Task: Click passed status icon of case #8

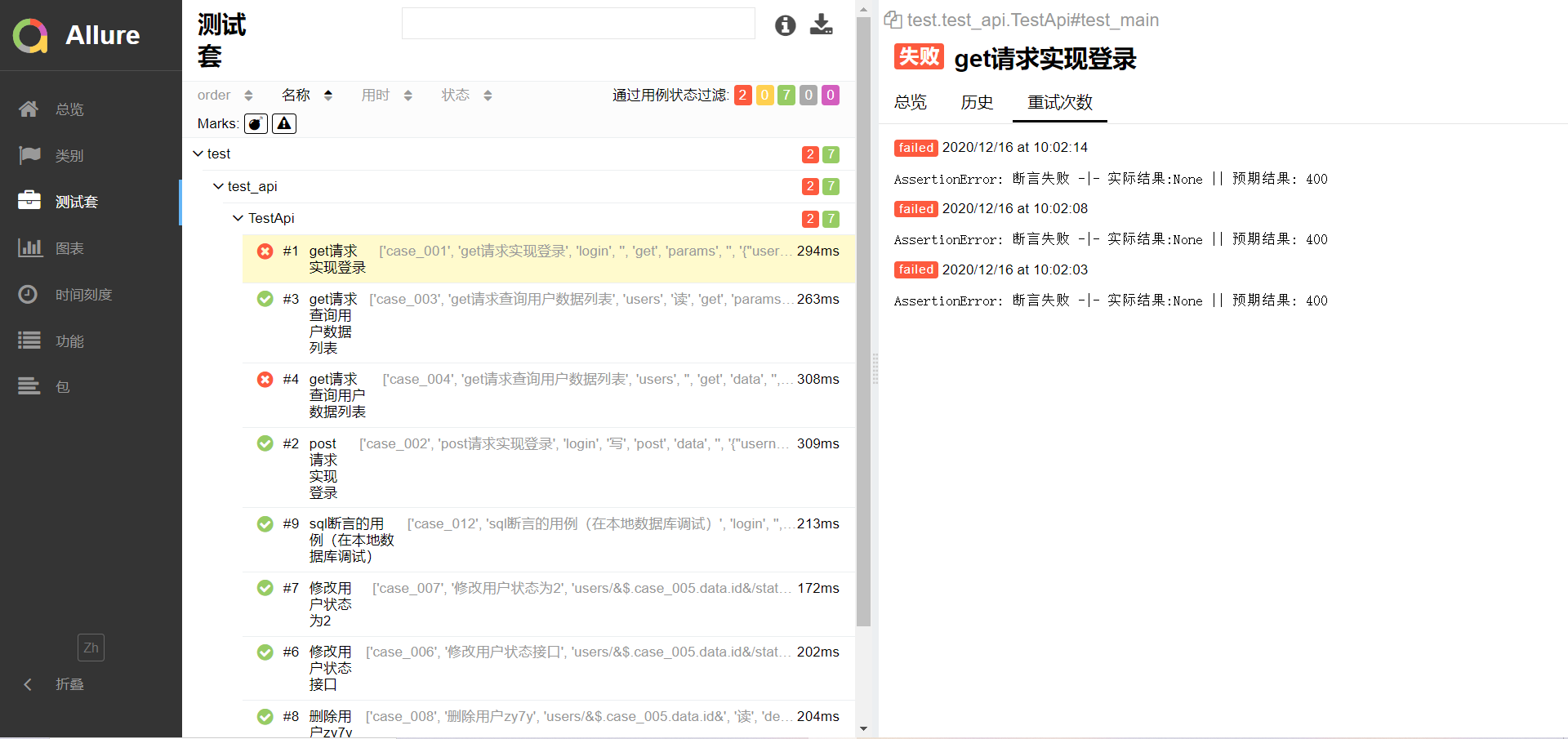Action: (265, 716)
